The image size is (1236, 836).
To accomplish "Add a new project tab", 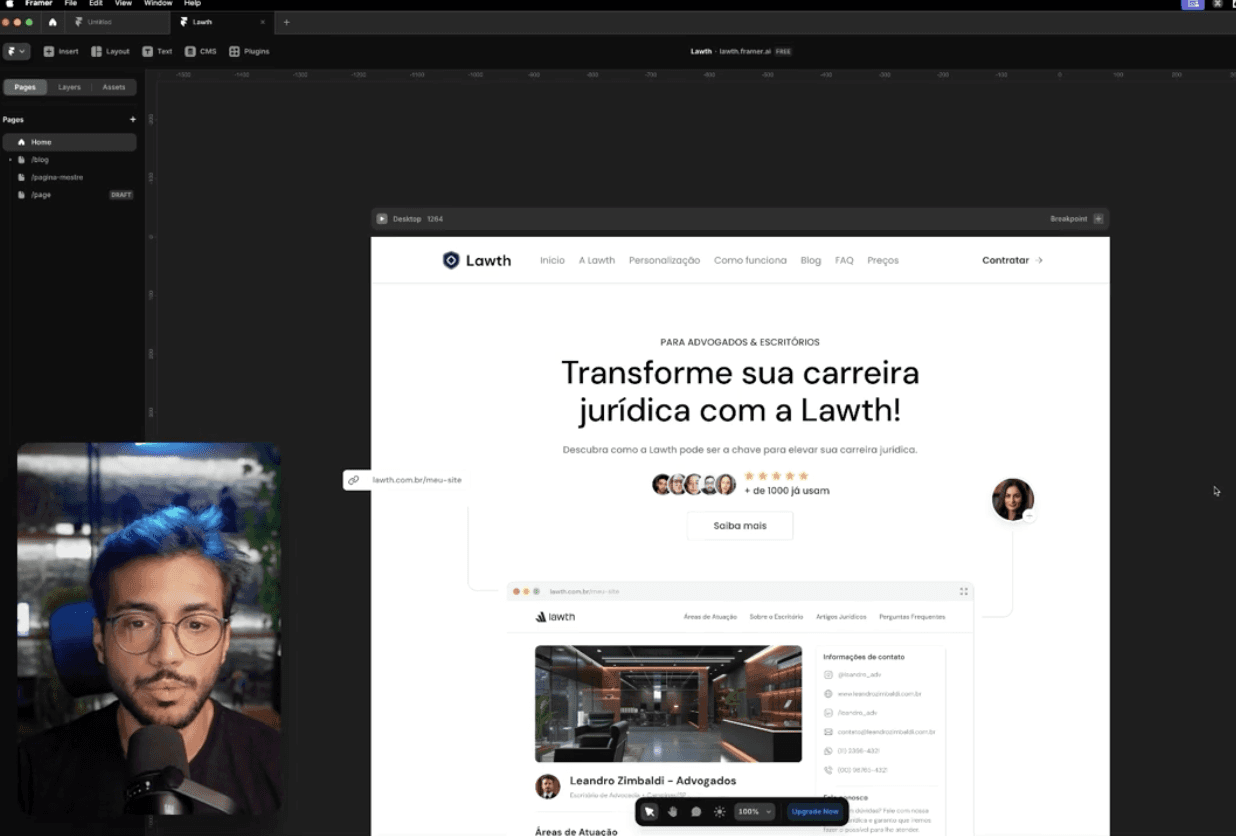I will point(286,22).
